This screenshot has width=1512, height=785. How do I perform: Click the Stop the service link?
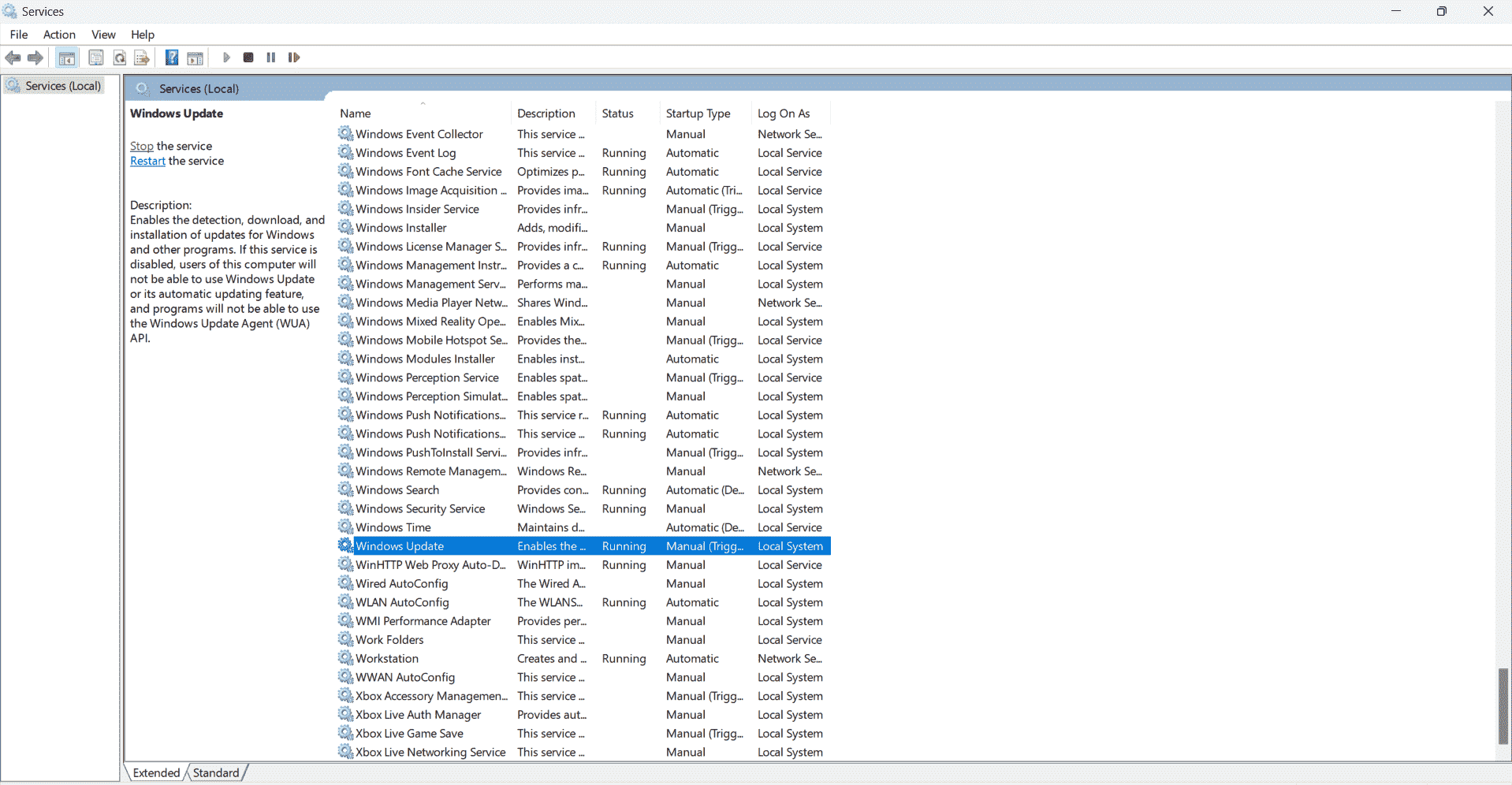point(142,146)
